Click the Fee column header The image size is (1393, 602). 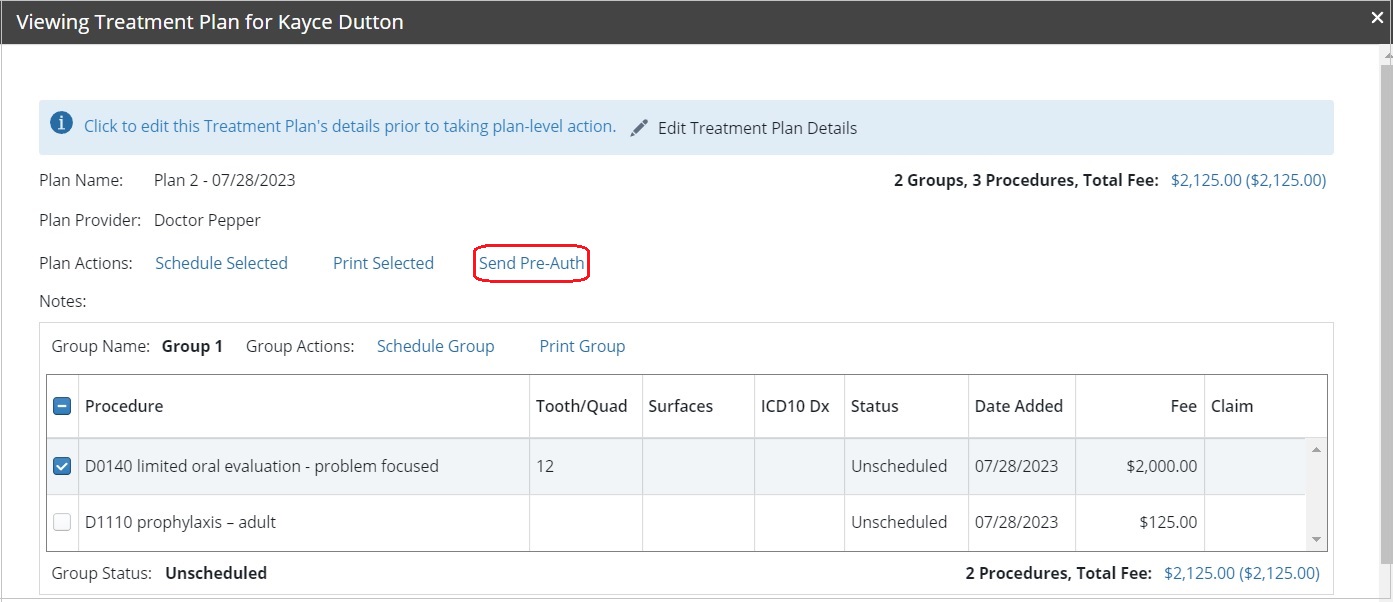coord(1183,406)
